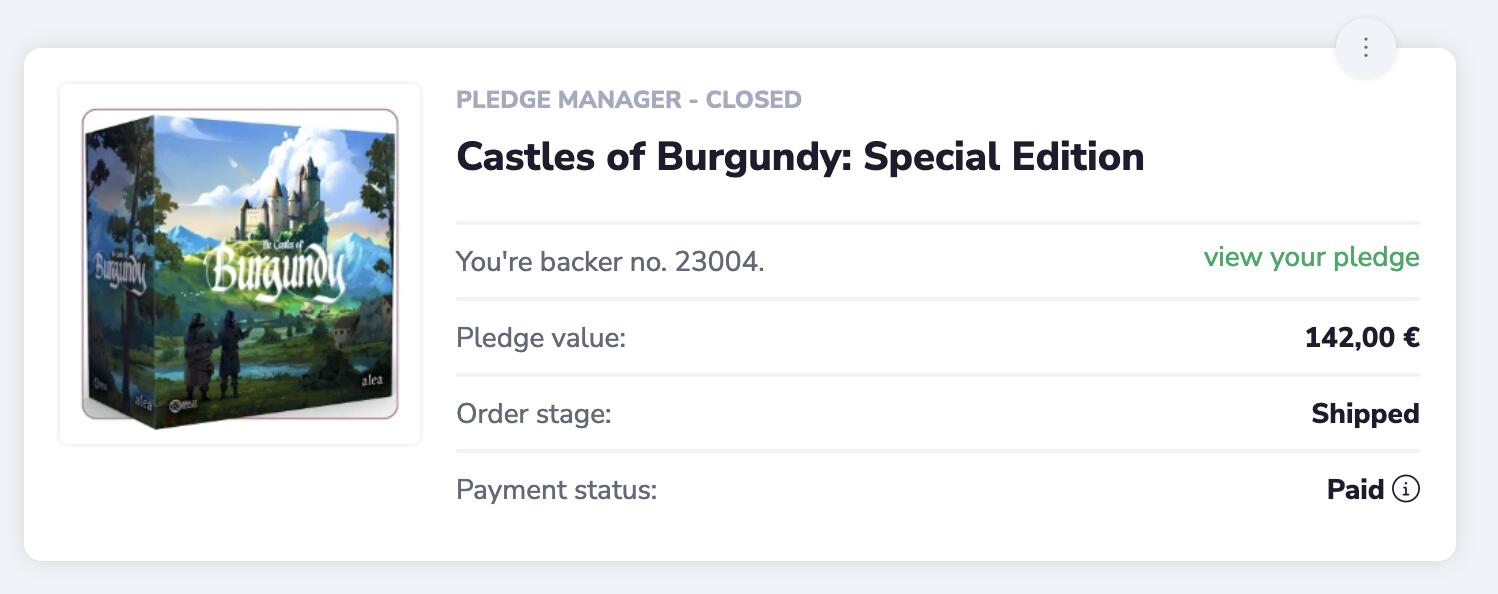Image resolution: width=1498 pixels, height=594 pixels.
Task: Click the Castles of Burgundy box thumbnail
Action: (240, 264)
